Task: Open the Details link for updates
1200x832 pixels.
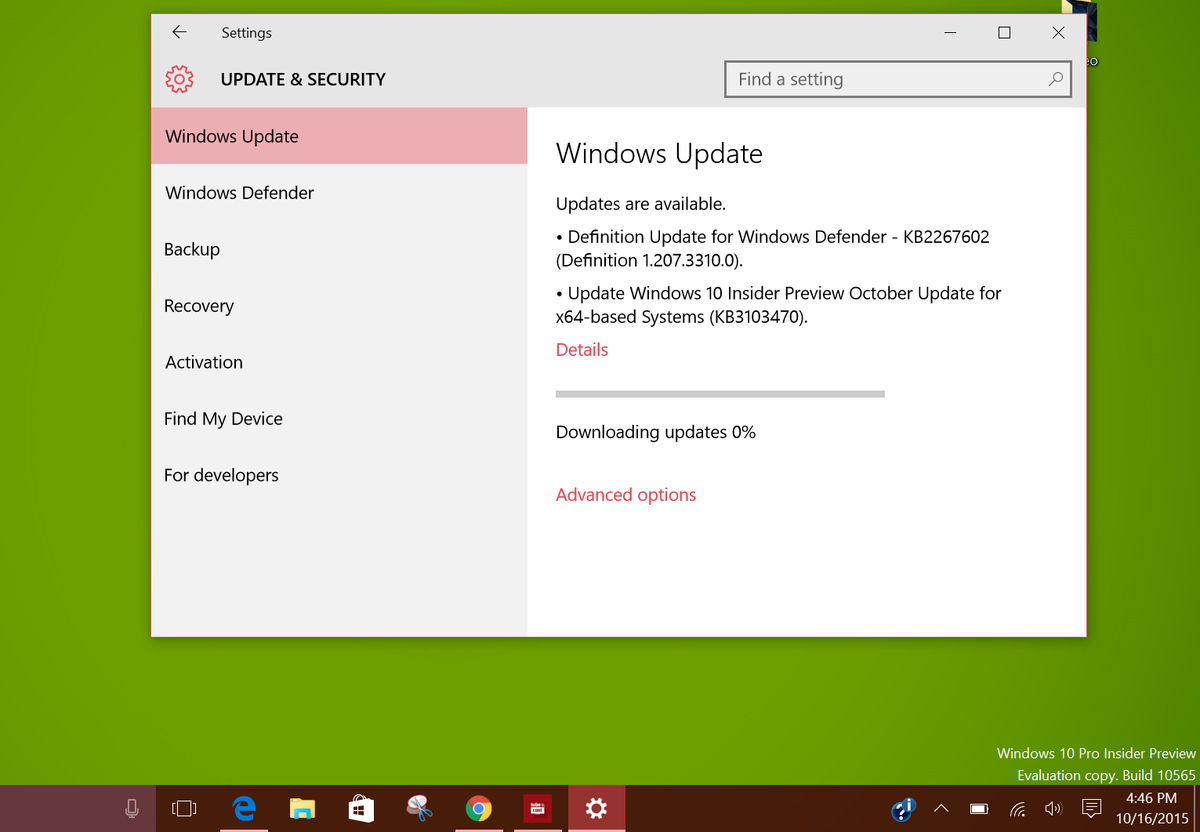Action: [x=581, y=349]
